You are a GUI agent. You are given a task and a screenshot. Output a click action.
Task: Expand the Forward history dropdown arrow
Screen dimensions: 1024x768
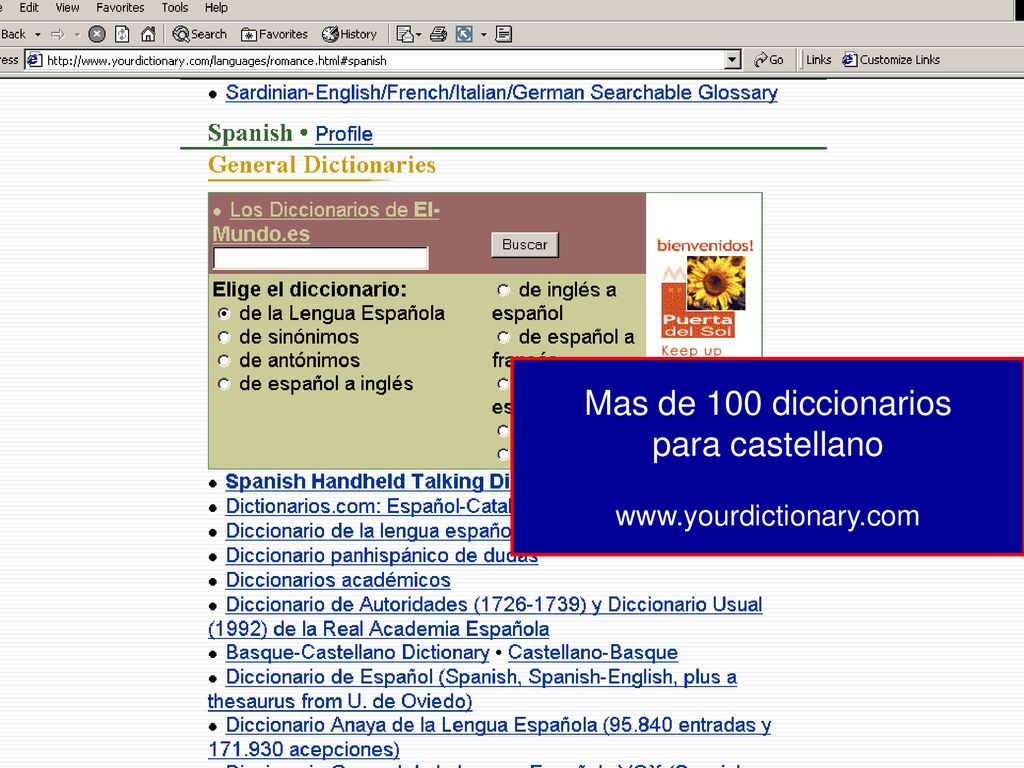pyautogui.click(x=77, y=34)
